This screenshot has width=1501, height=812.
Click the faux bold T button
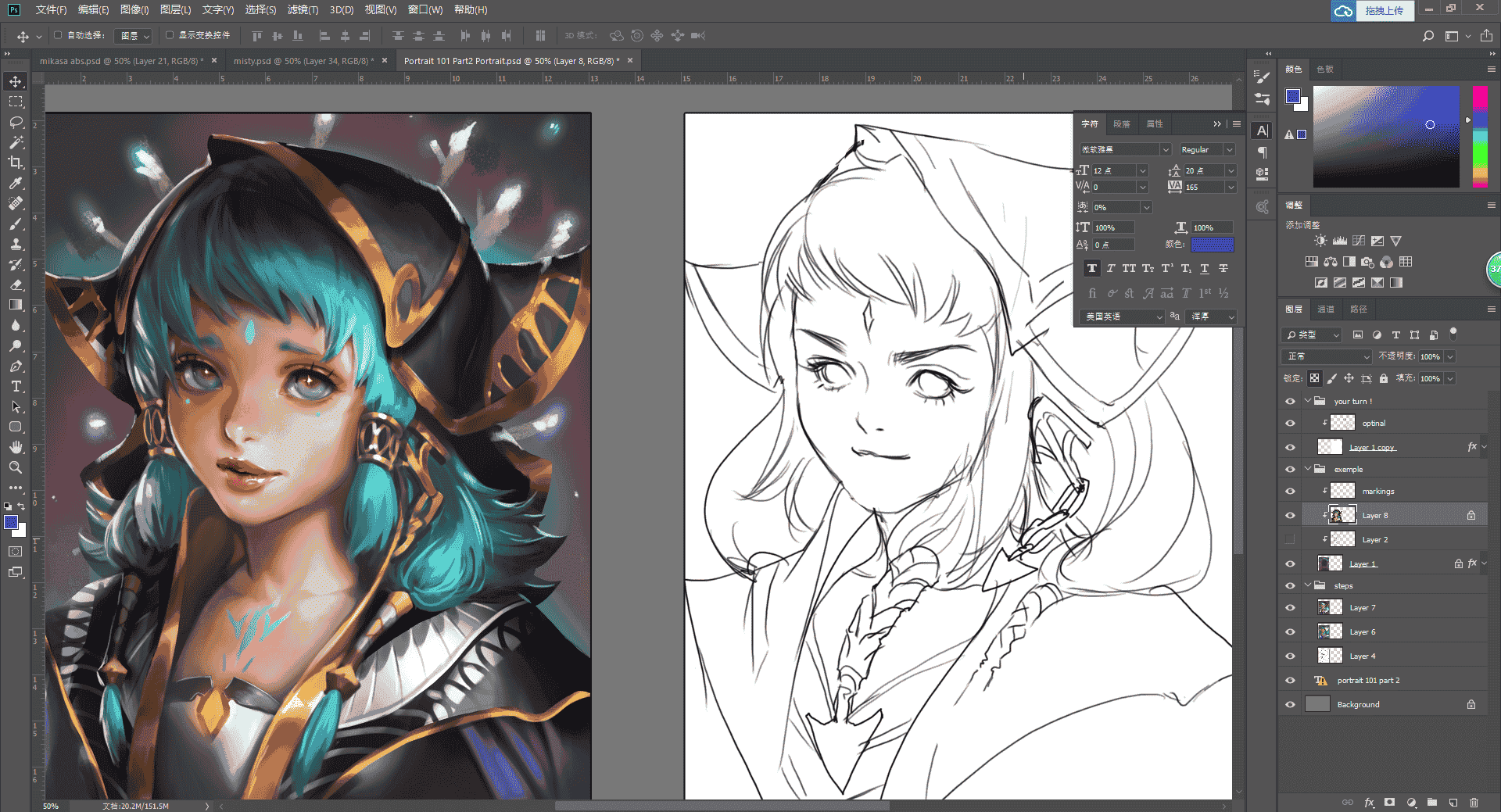coord(1092,268)
